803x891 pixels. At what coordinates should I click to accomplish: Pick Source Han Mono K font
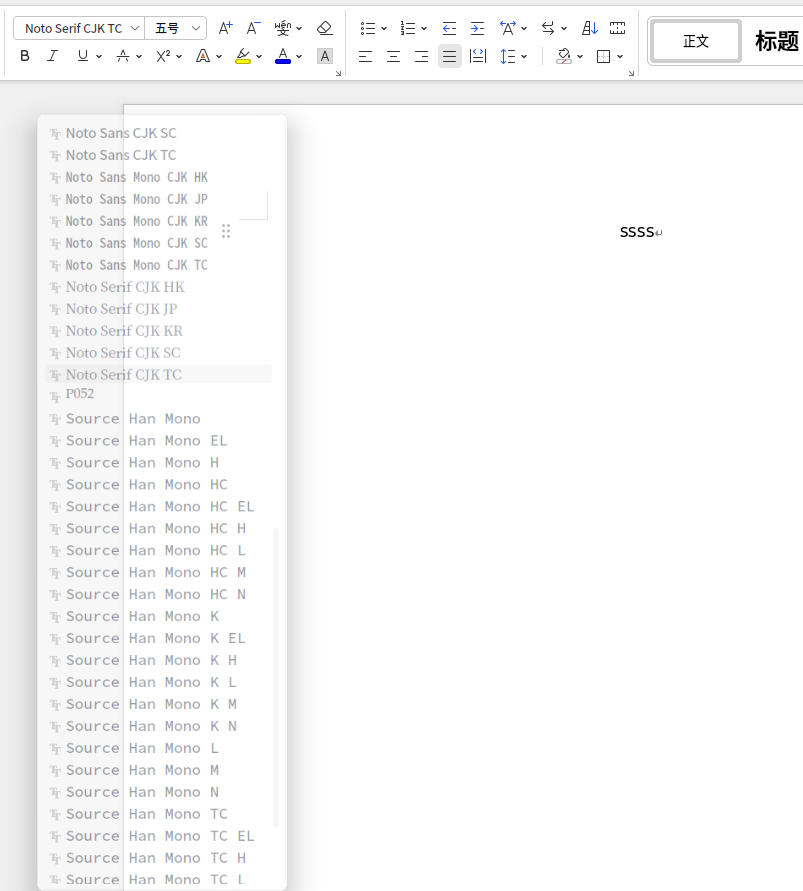click(159, 616)
